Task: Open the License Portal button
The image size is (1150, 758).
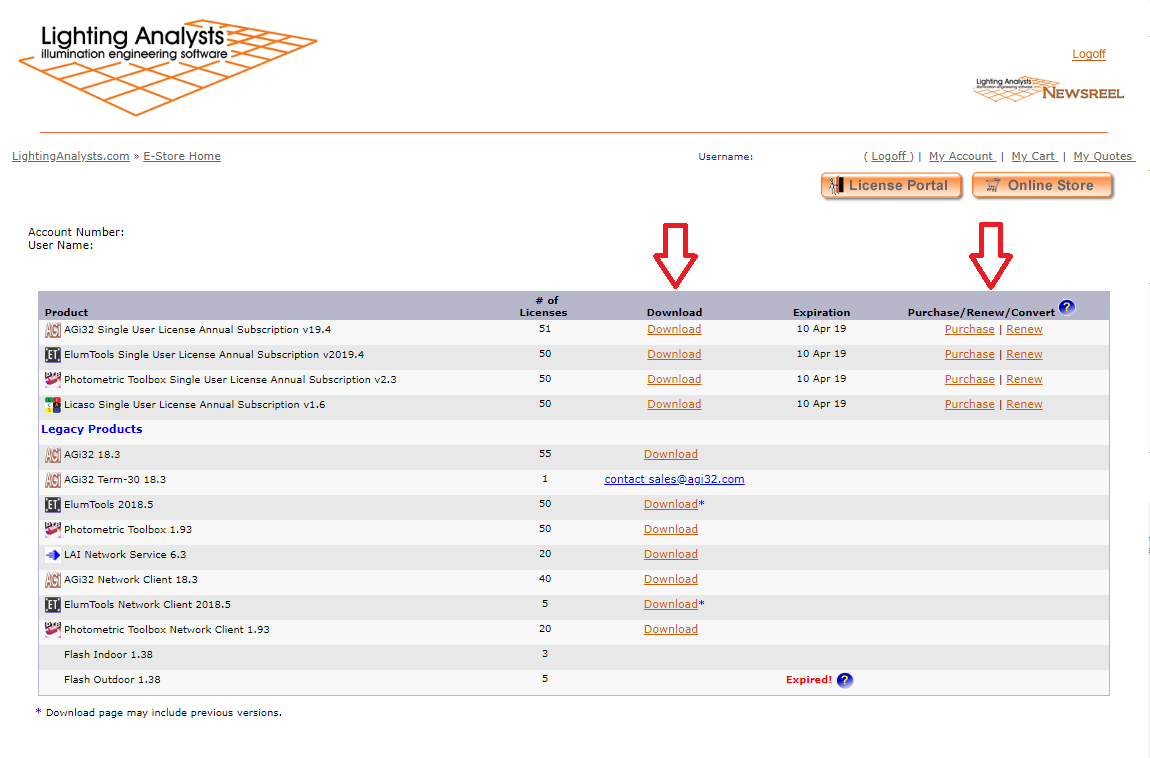Action: coord(891,185)
